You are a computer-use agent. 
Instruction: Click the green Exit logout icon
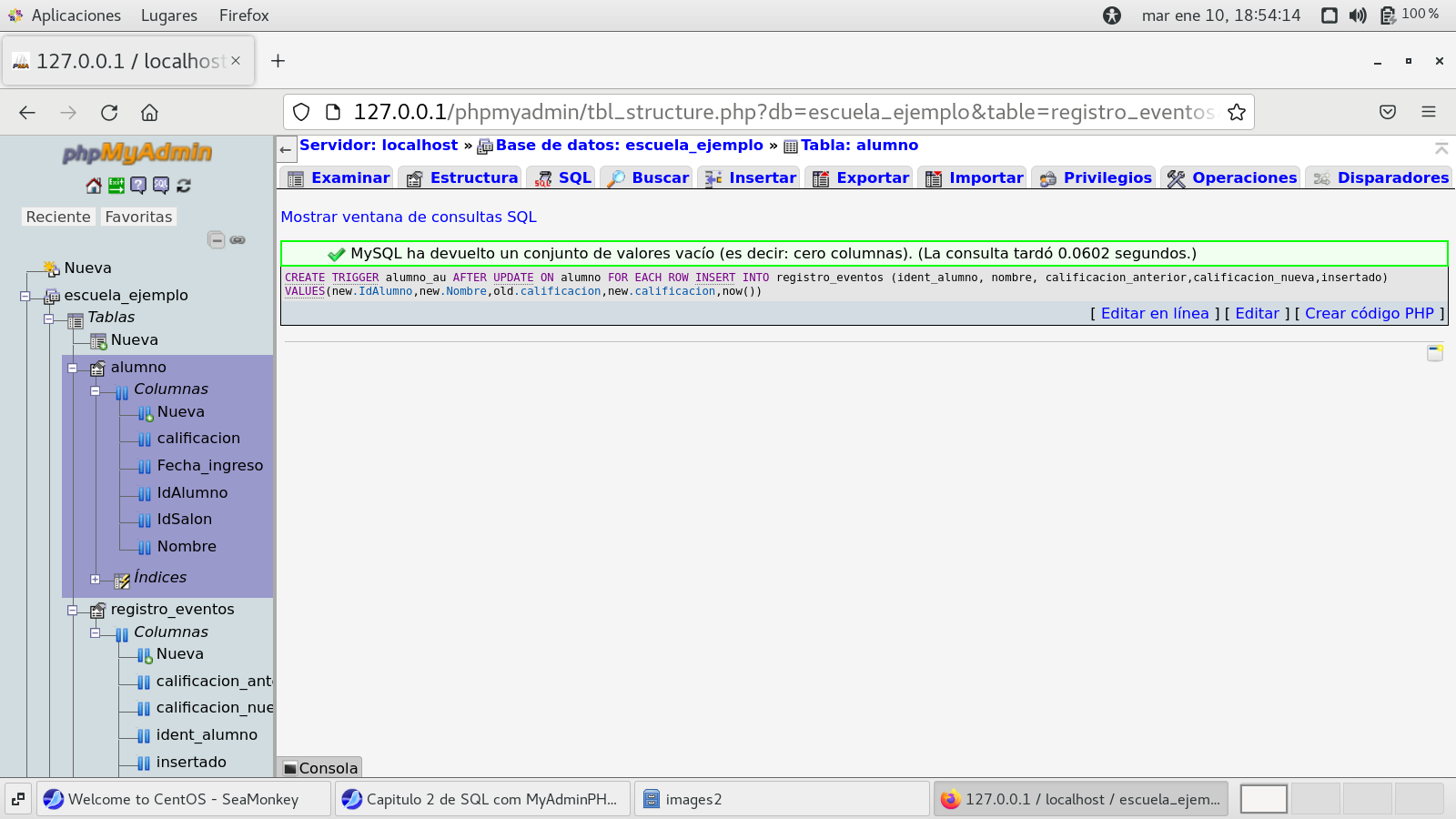pos(116,186)
